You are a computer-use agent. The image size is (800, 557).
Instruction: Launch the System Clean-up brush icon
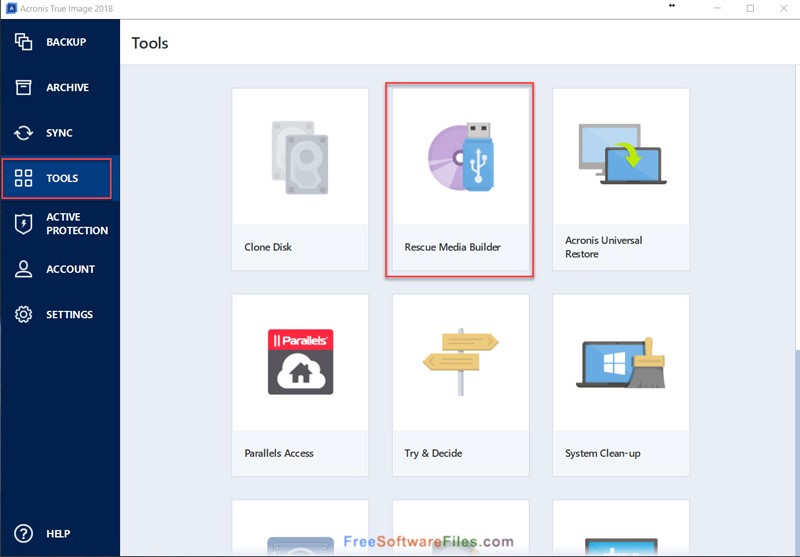tap(622, 363)
